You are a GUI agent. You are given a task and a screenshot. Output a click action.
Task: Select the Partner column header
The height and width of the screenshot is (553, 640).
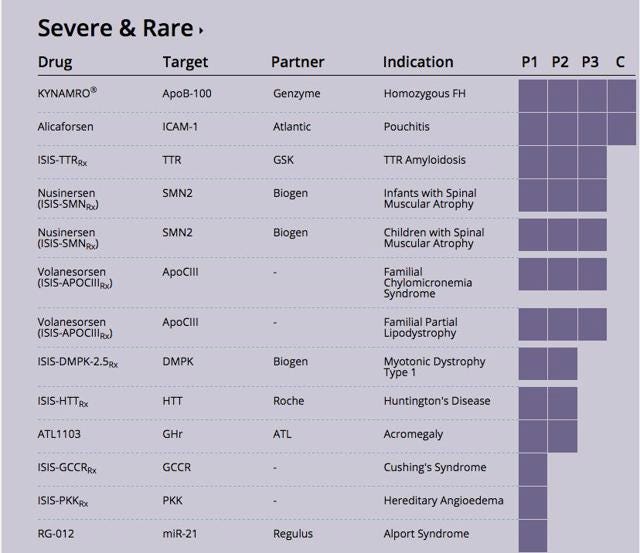pyautogui.click(x=298, y=62)
